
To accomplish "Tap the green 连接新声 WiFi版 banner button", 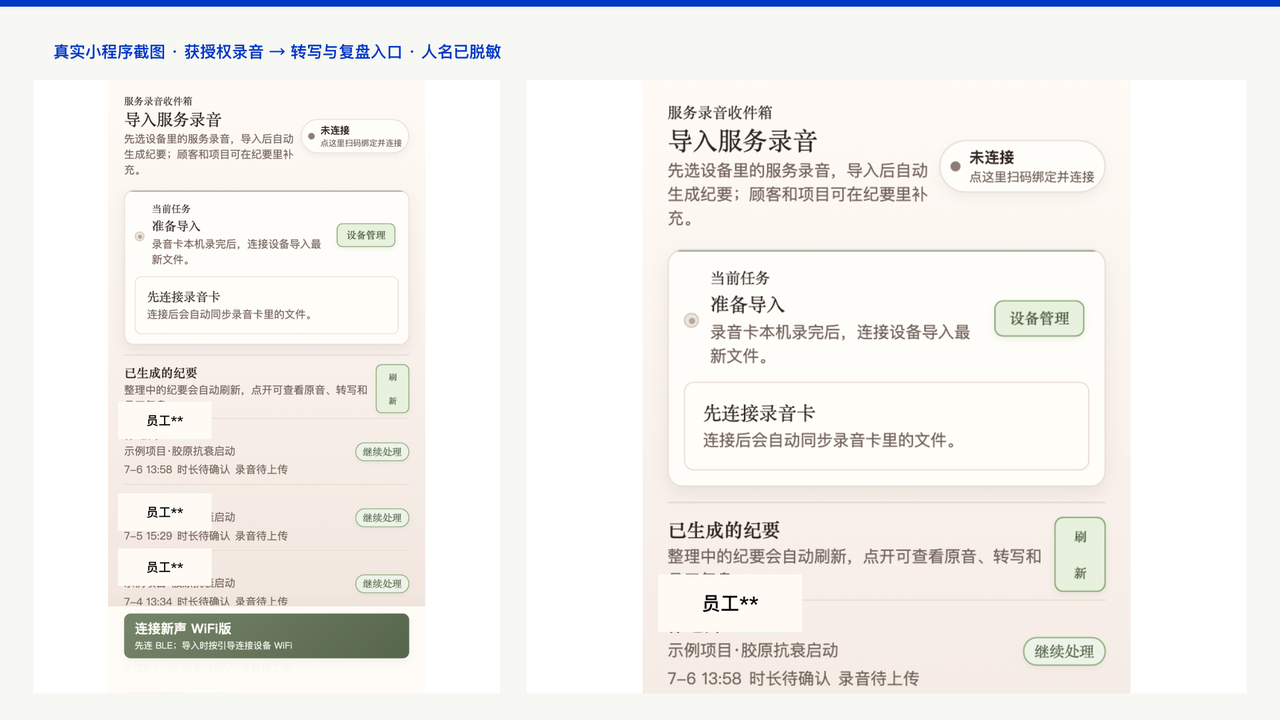I will [266, 636].
